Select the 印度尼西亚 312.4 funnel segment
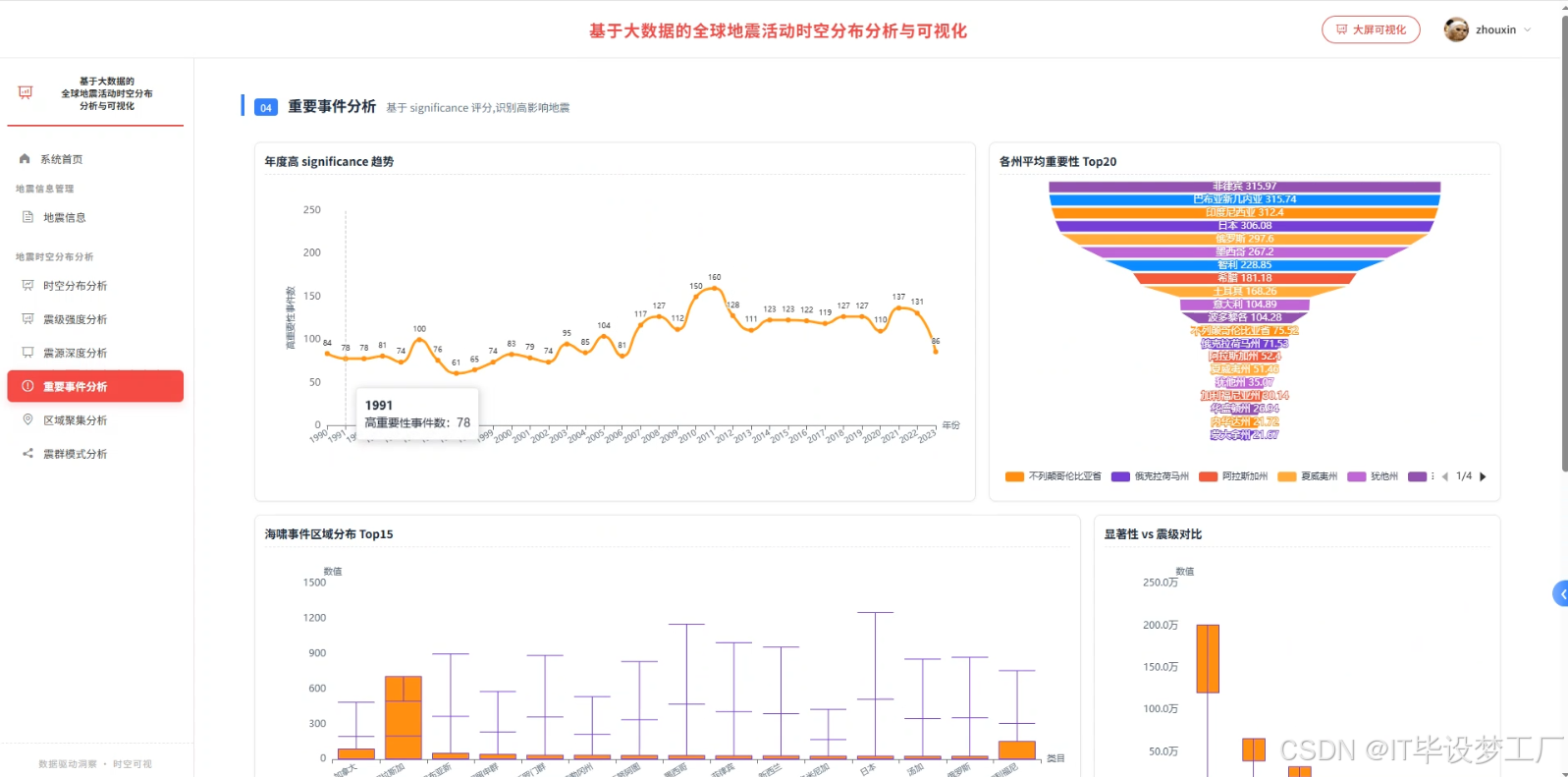 click(1244, 212)
